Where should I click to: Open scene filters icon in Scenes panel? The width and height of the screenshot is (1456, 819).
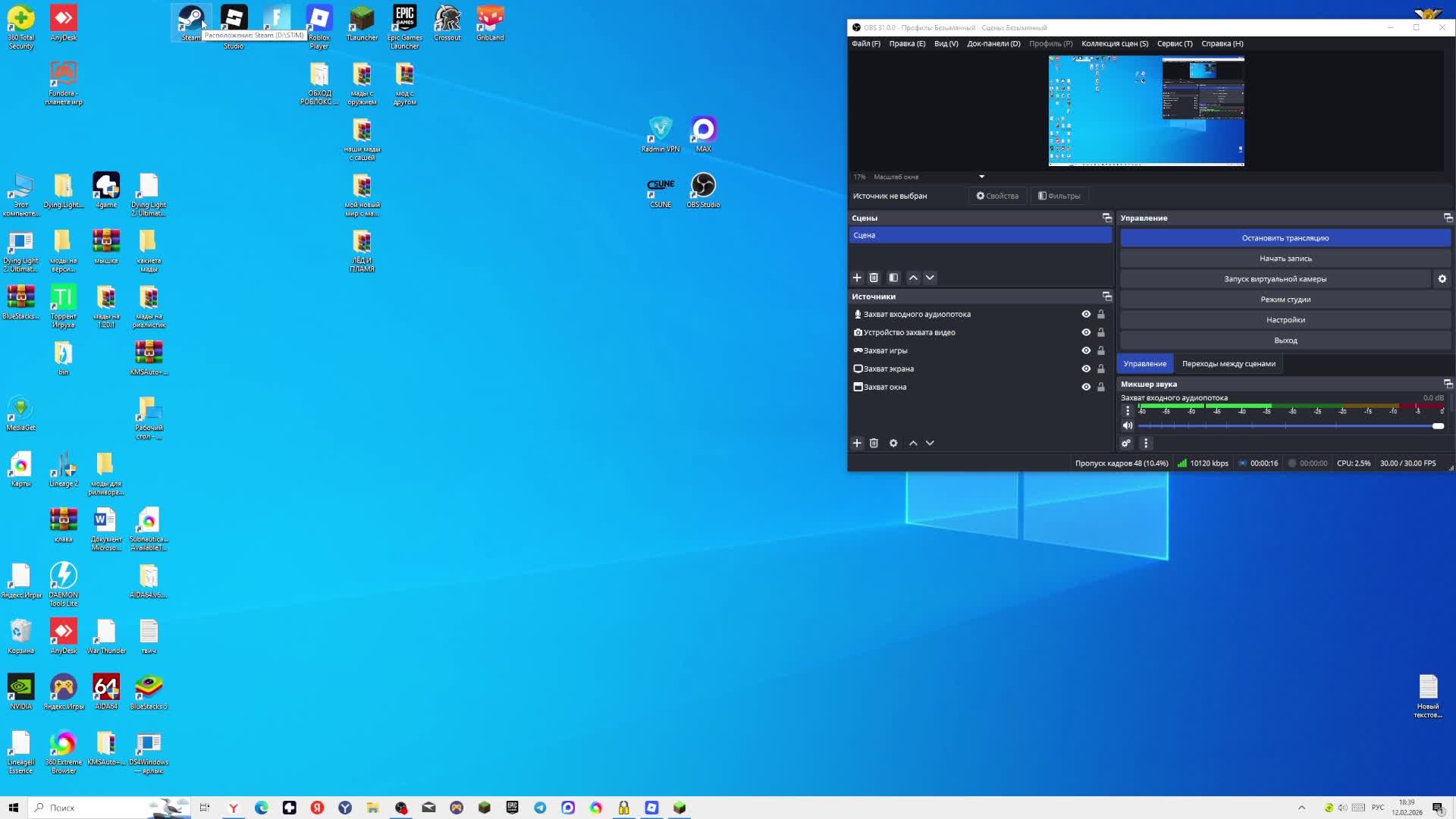[x=893, y=278]
